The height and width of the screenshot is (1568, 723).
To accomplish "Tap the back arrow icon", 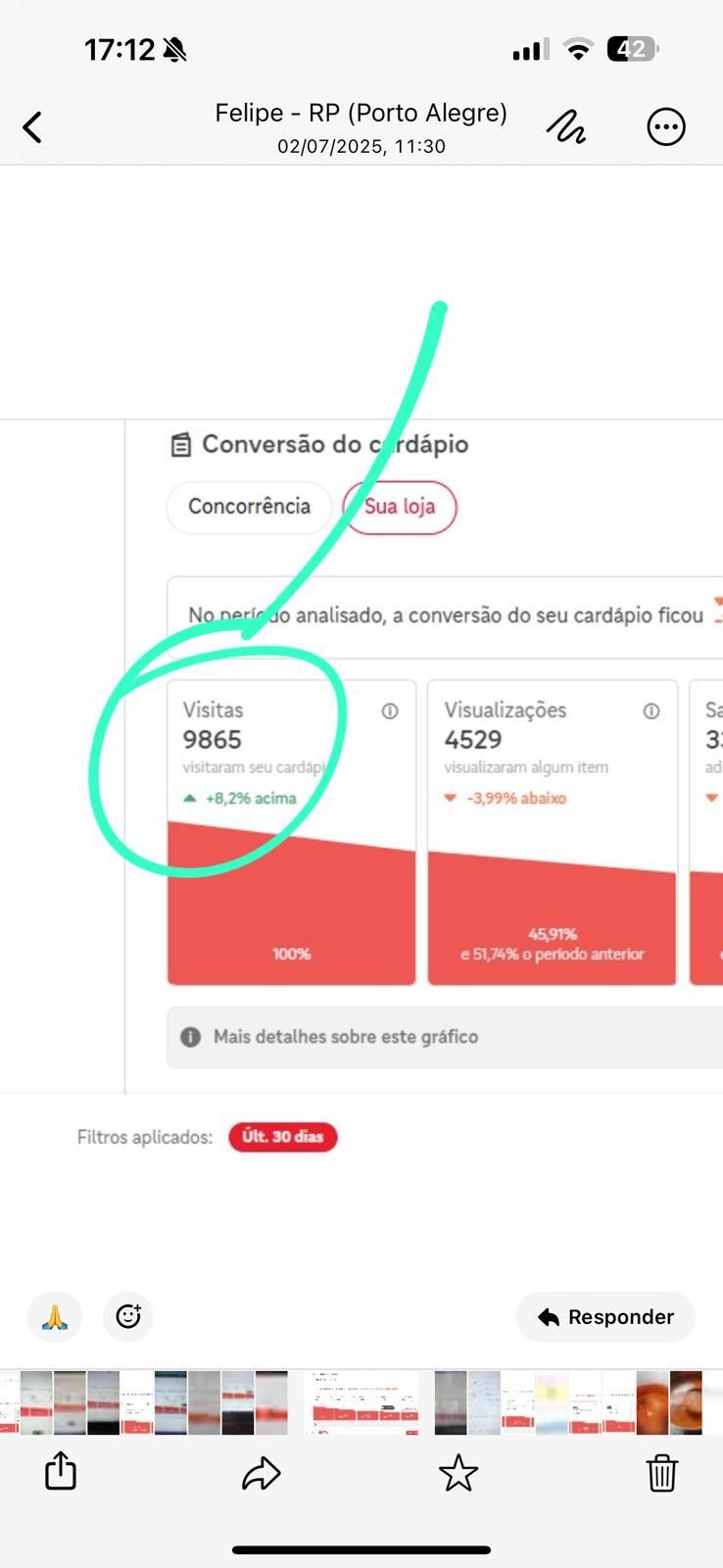I will pos(32,127).
